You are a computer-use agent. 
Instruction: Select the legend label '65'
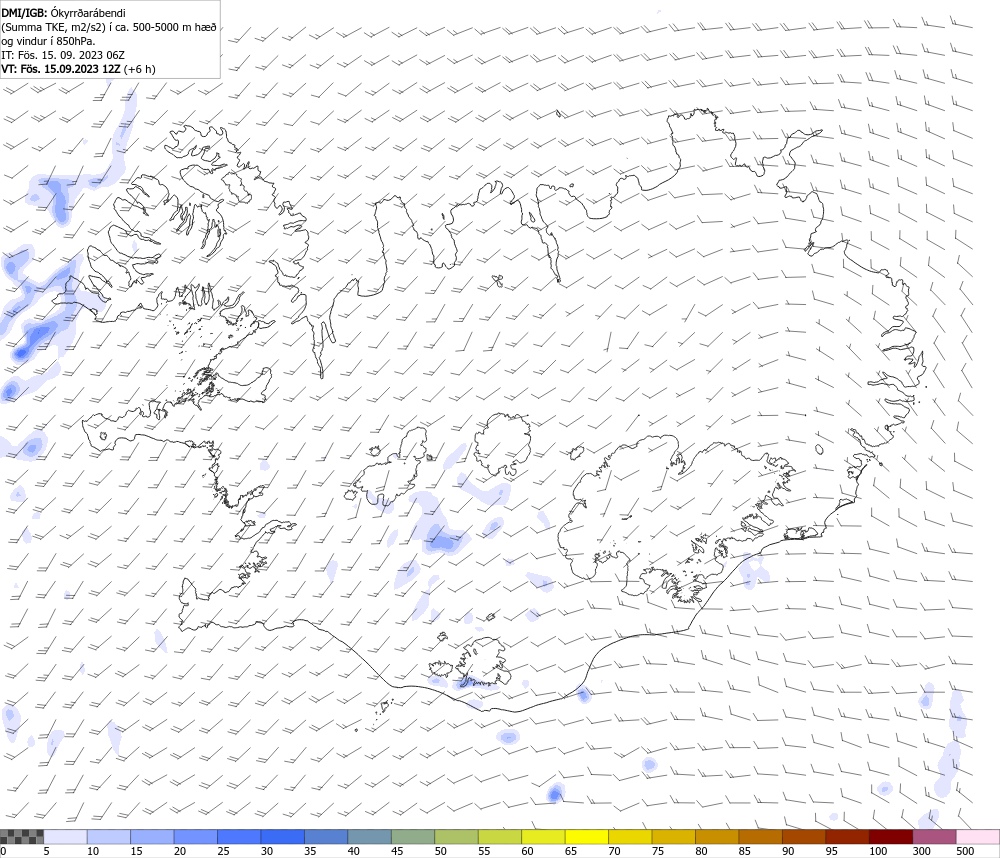tap(571, 851)
